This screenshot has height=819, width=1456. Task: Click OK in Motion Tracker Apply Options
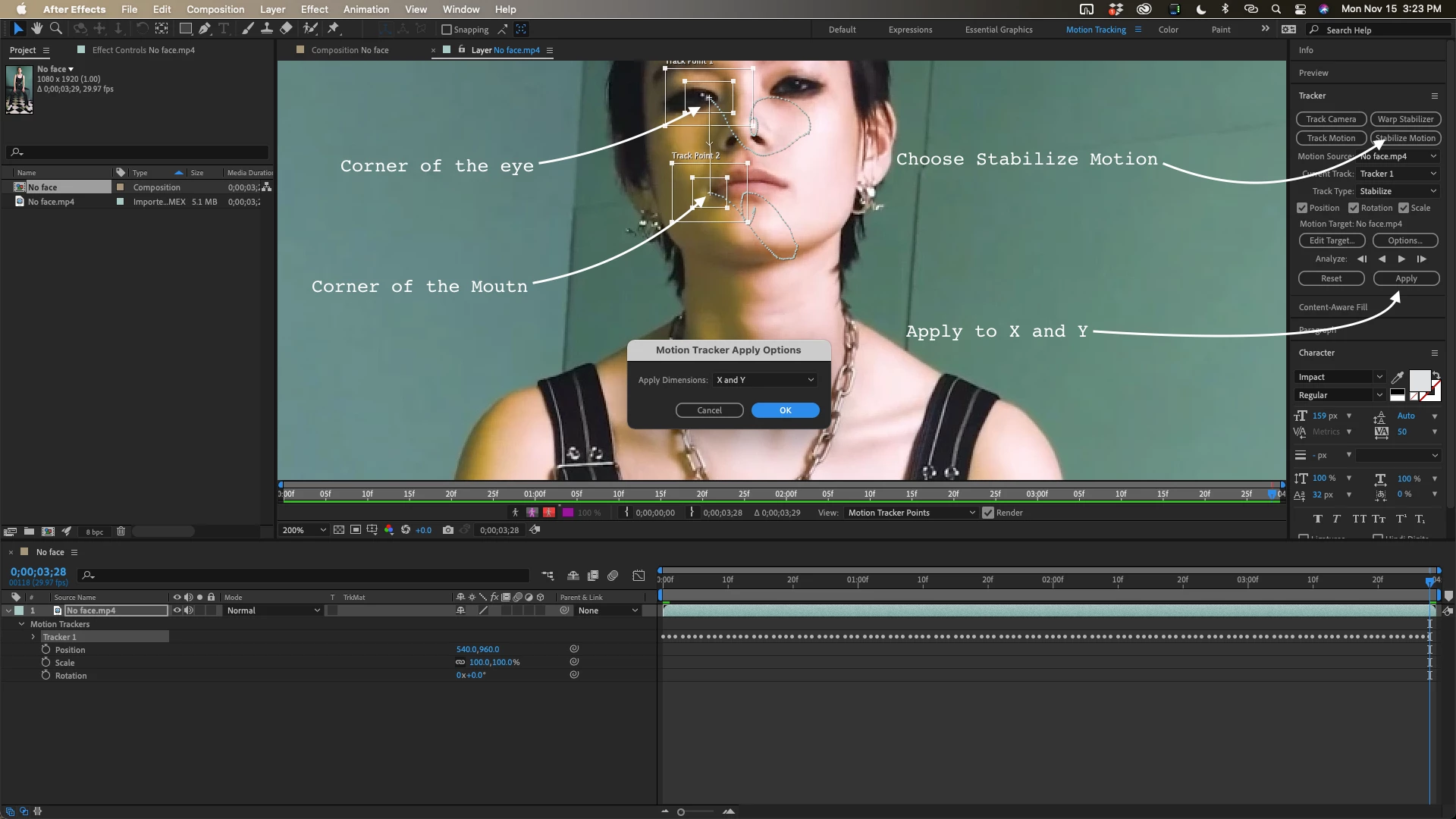tap(785, 410)
